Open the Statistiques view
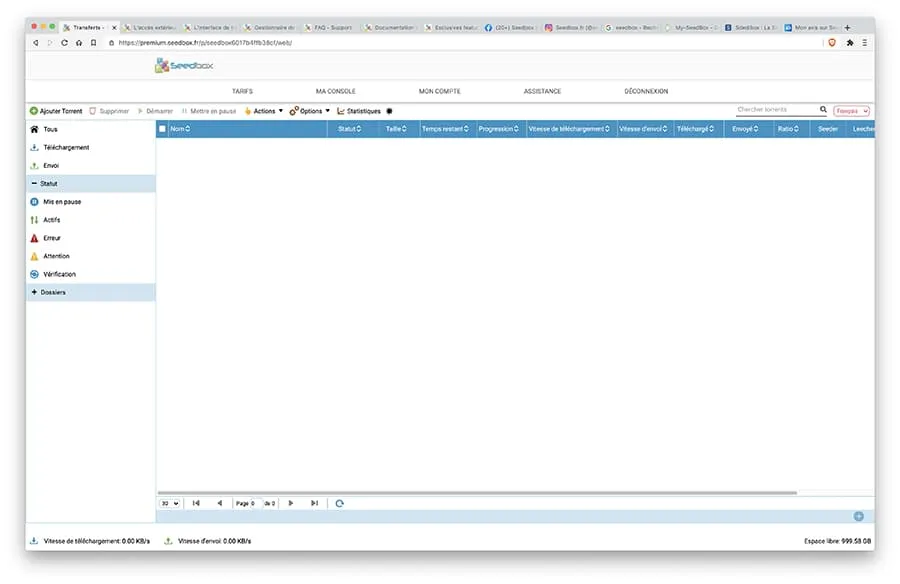Viewport: 900px width, 584px height. point(359,111)
